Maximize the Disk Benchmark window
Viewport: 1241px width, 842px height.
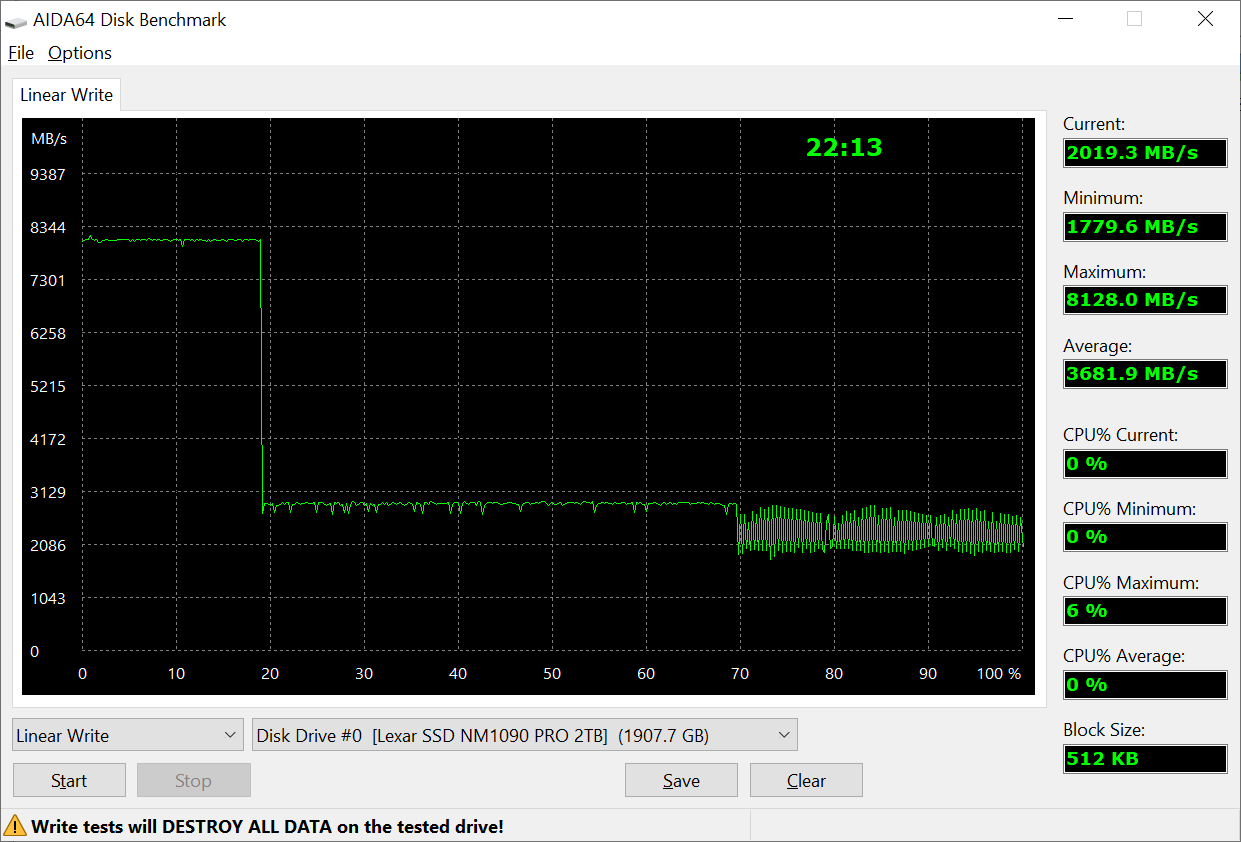coord(1134,19)
